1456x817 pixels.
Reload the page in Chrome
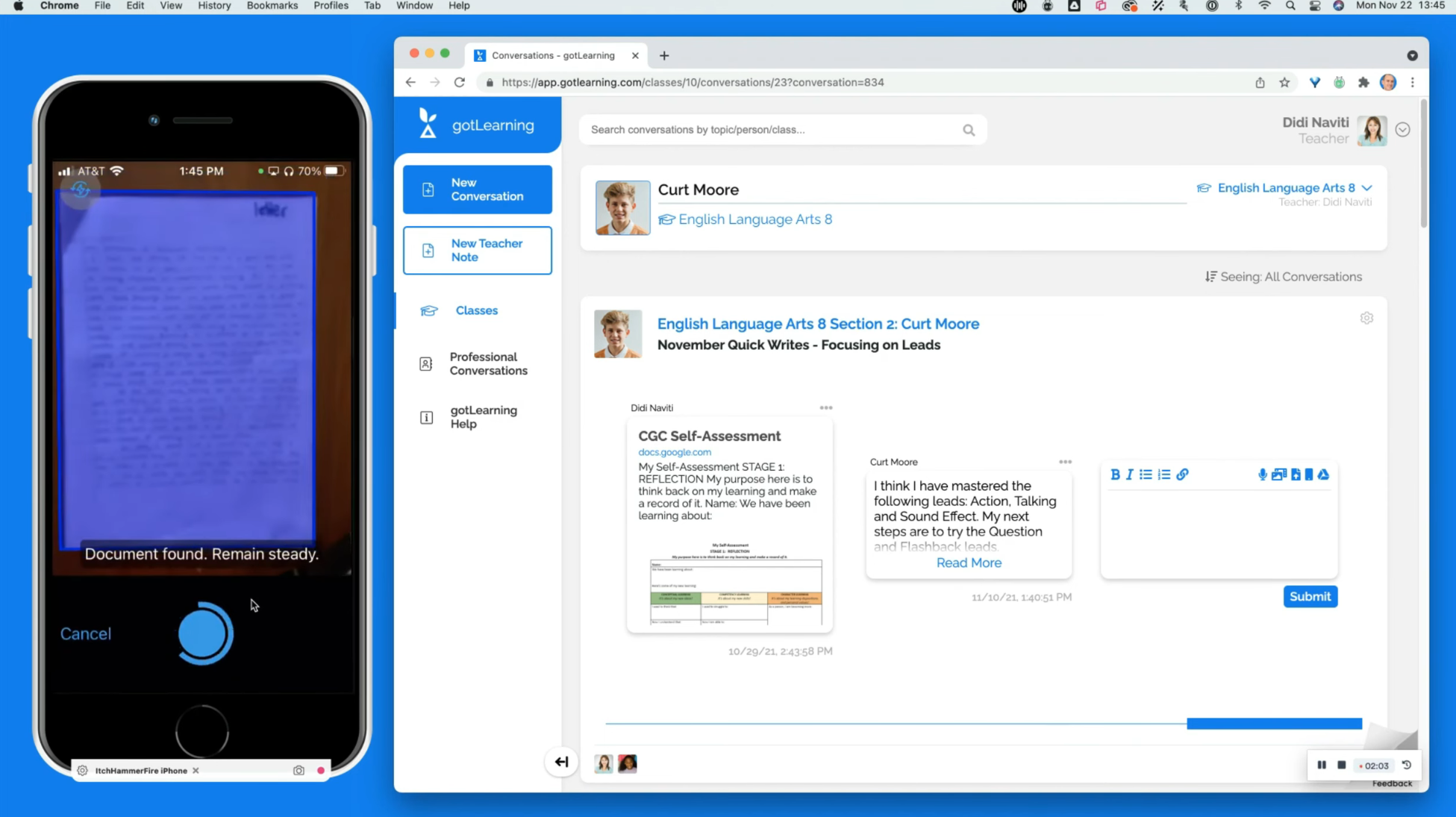(x=459, y=82)
